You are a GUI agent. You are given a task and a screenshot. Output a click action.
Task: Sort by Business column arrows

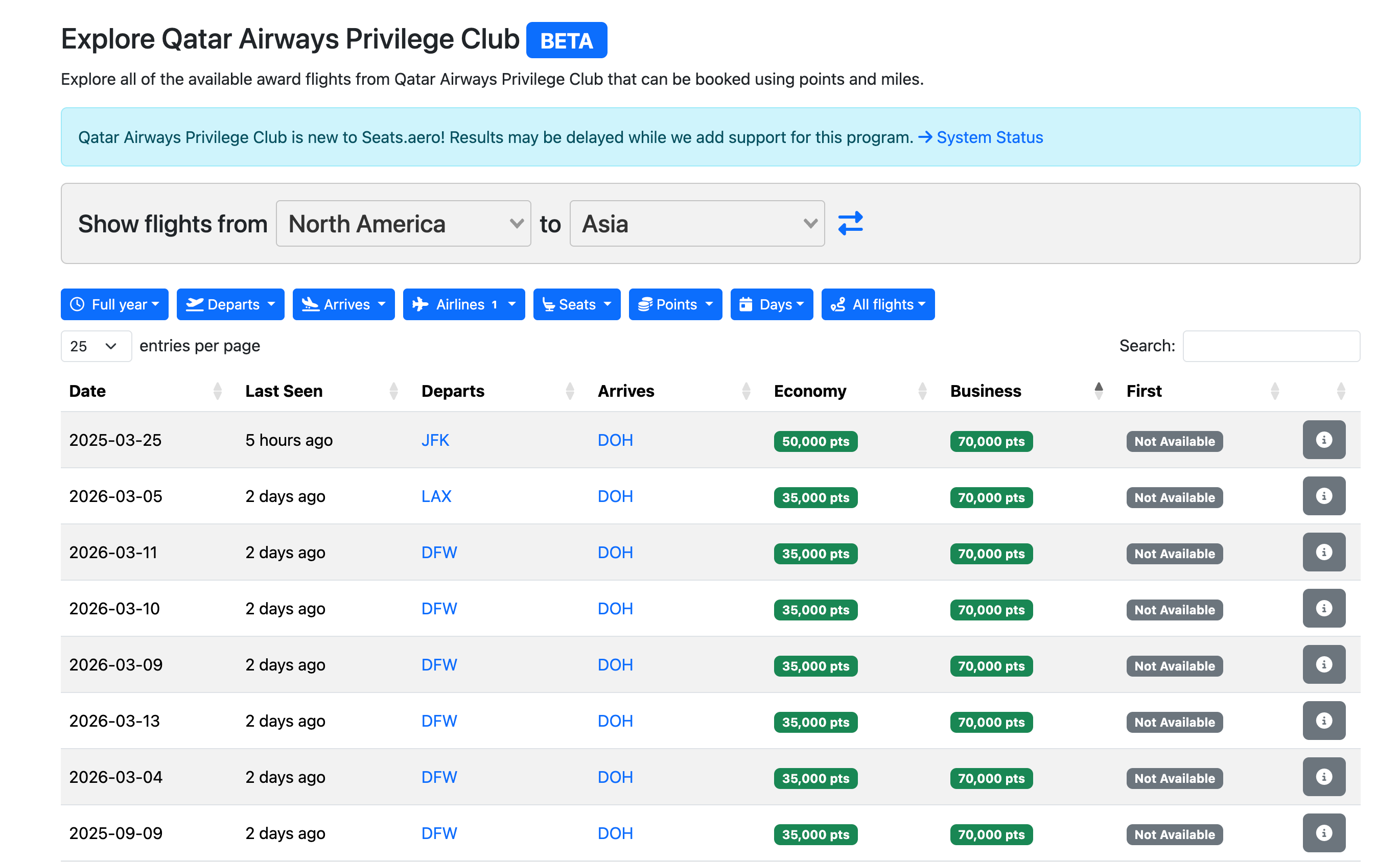1099,391
